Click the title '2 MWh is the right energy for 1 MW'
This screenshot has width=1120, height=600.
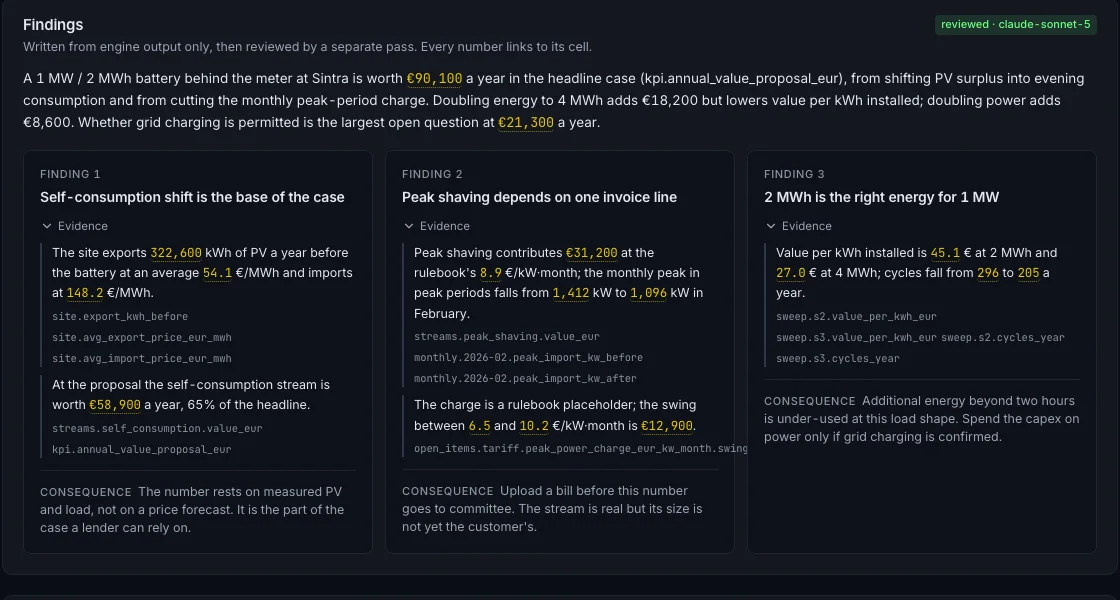[x=883, y=197]
